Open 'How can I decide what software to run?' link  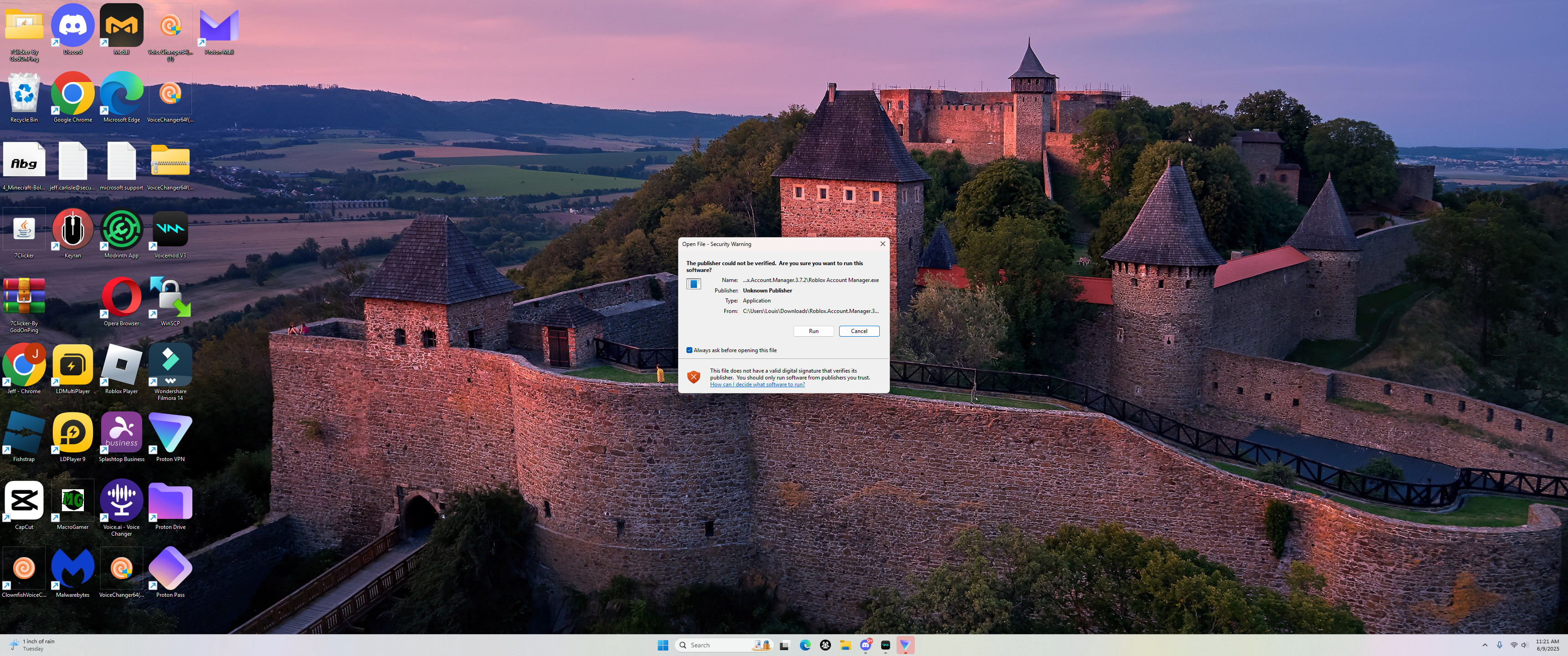point(757,384)
